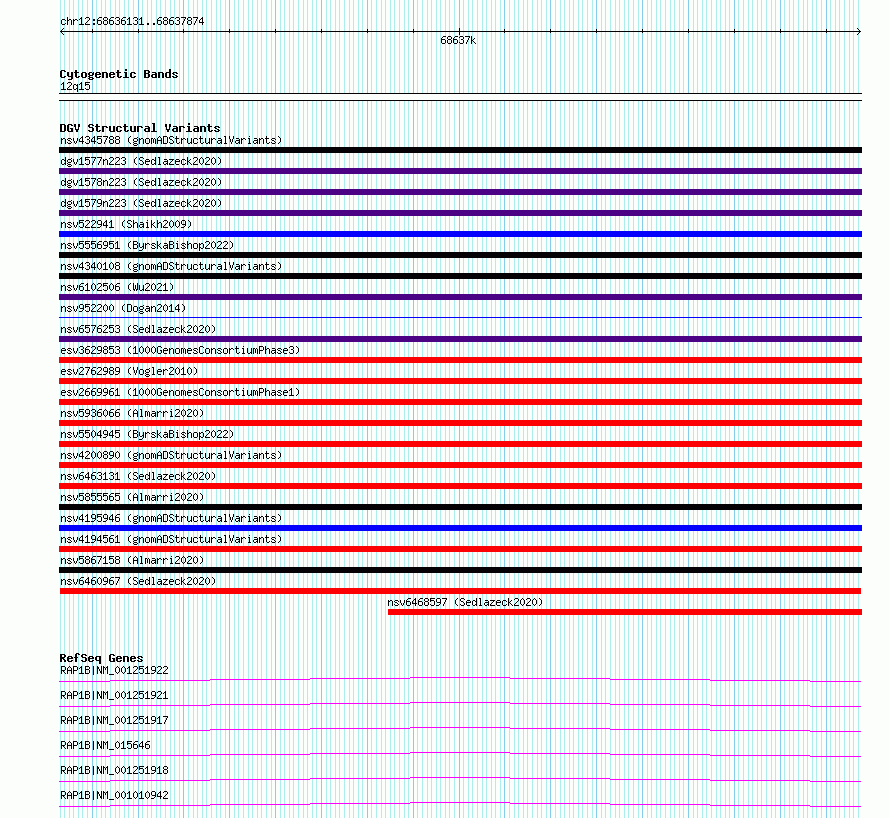Open RAP1B|NM_015646 transcript label

click(105, 745)
